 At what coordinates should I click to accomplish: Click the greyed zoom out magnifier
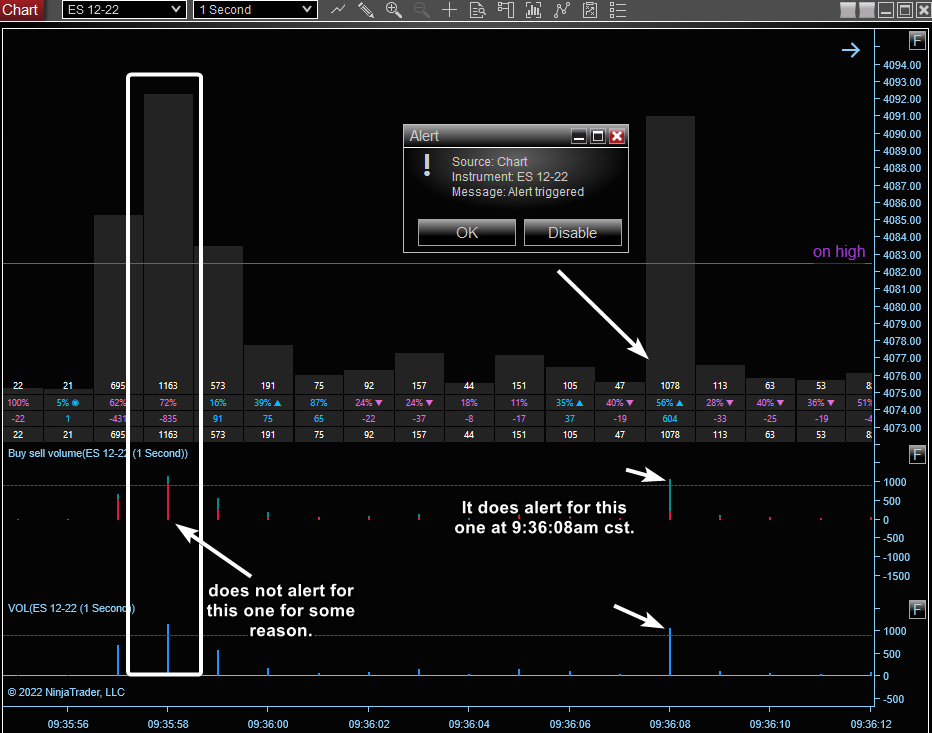421,10
